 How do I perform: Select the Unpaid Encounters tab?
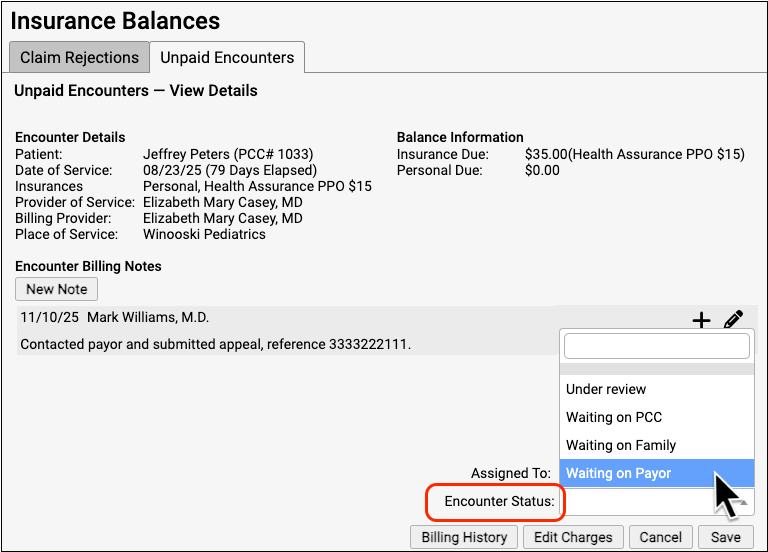227,57
